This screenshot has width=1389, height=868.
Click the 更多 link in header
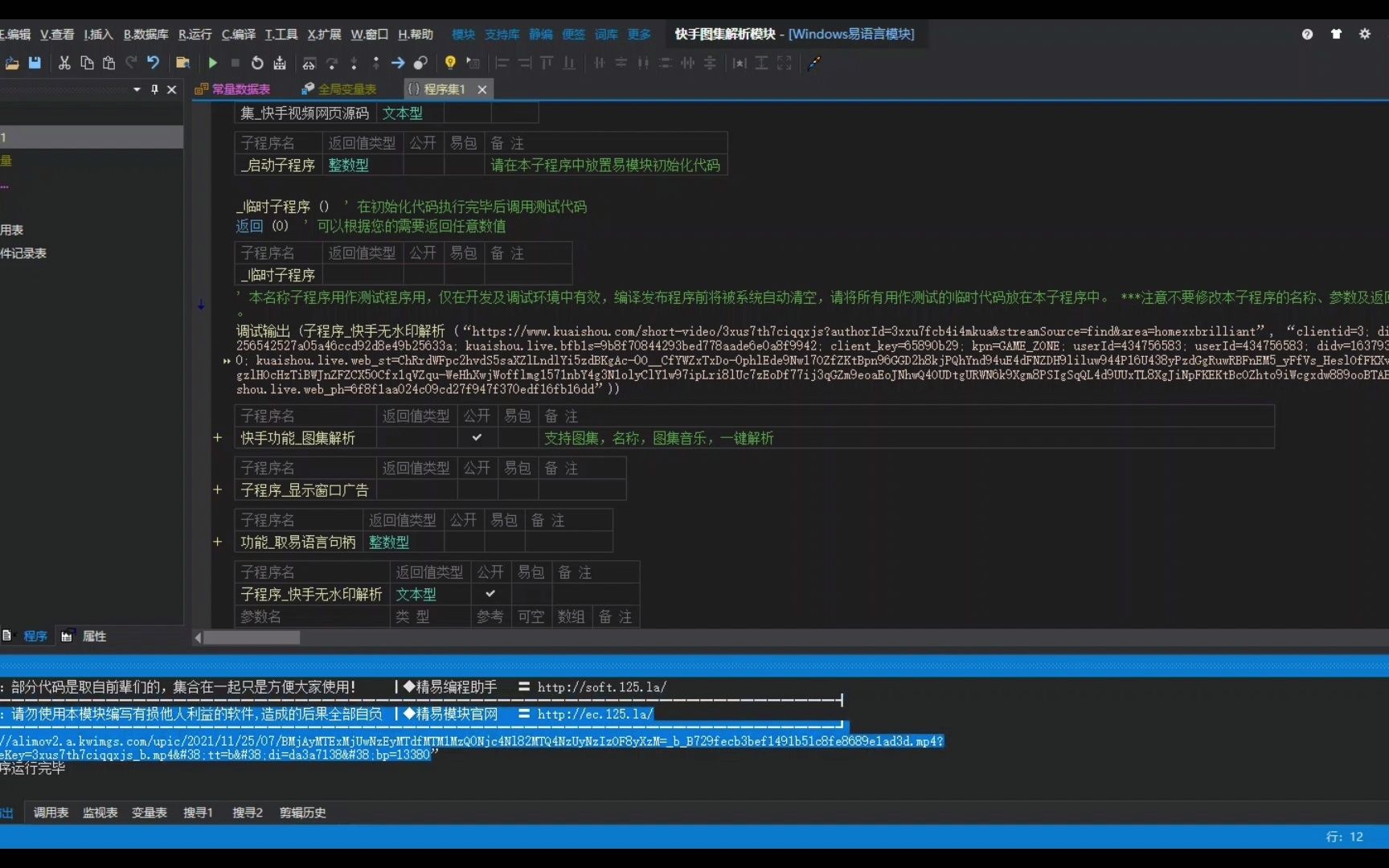tap(639, 34)
